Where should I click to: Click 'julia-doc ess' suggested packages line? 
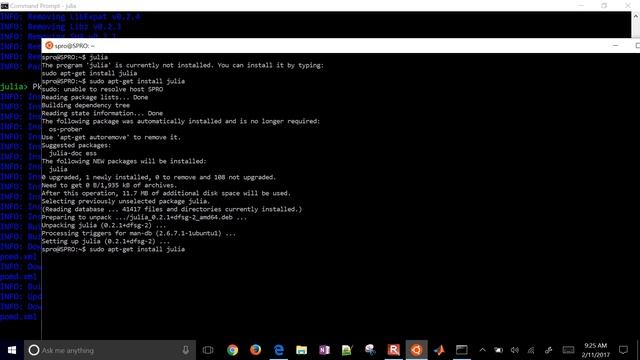tap(73, 153)
